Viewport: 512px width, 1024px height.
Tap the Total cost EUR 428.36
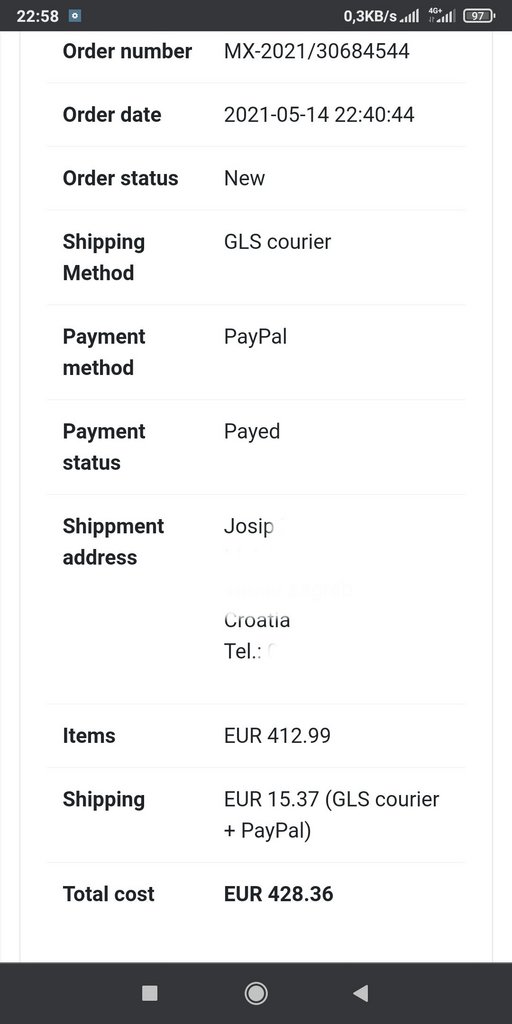pos(278,893)
